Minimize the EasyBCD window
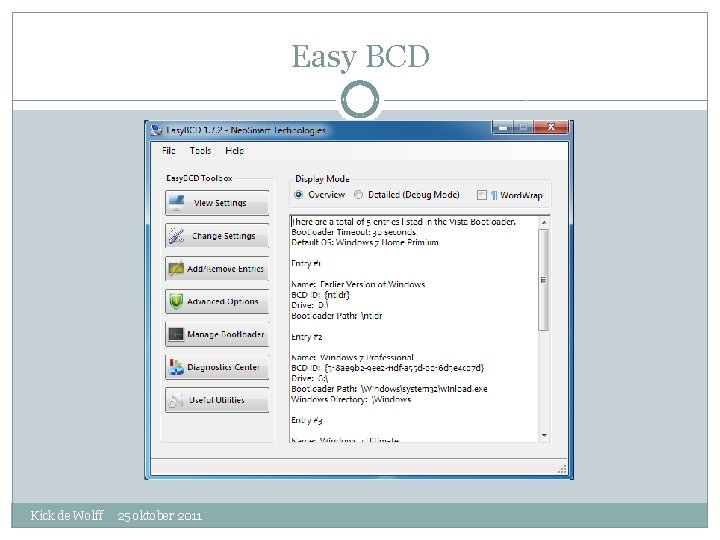The height and width of the screenshot is (540, 720). [503, 127]
